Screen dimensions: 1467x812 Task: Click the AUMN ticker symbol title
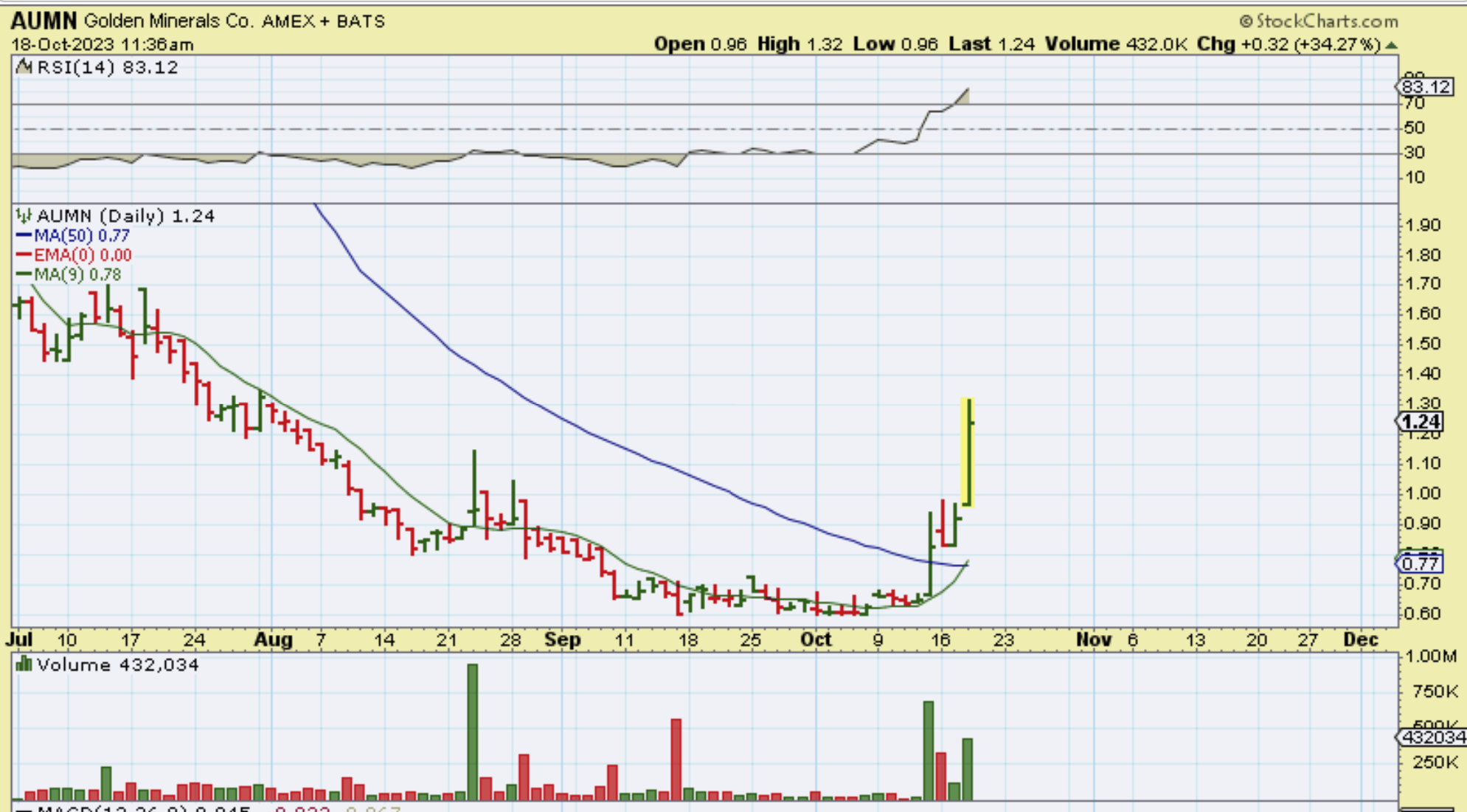pyautogui.click(x=44, y=21)
